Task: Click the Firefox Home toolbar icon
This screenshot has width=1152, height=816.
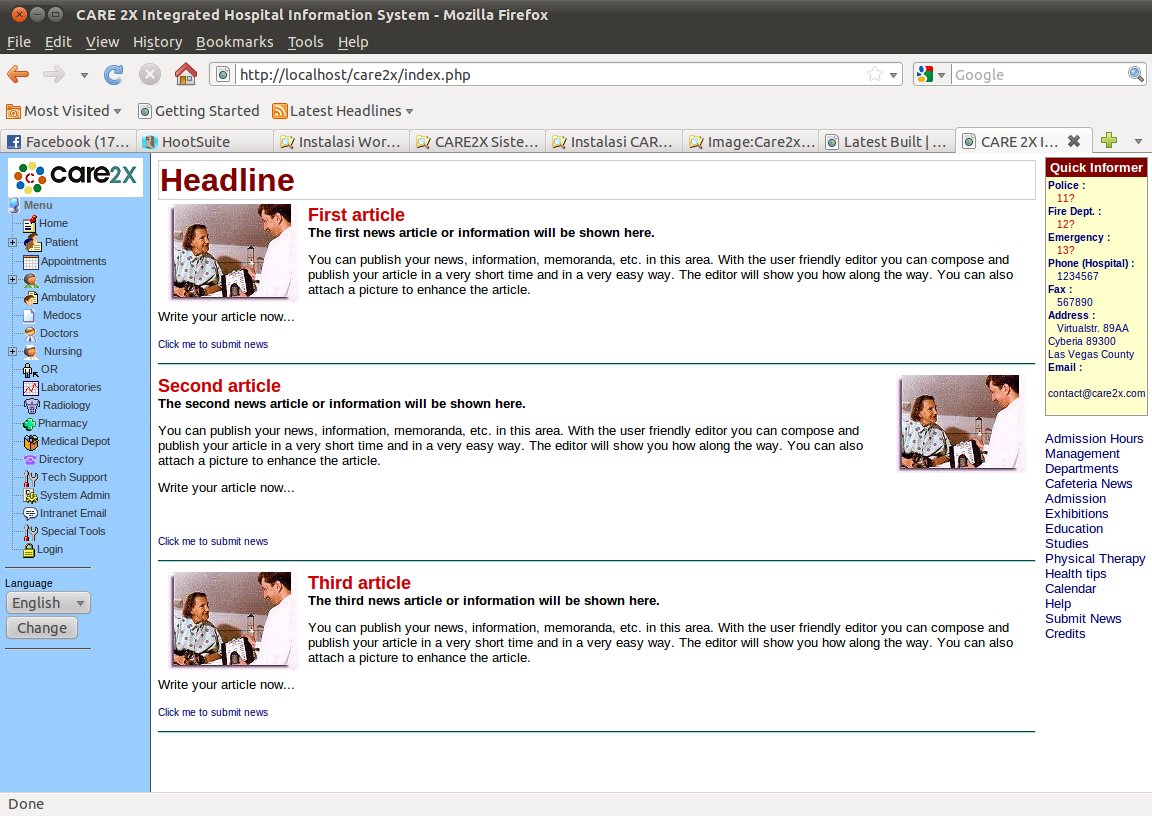Action: click(185, 74)
